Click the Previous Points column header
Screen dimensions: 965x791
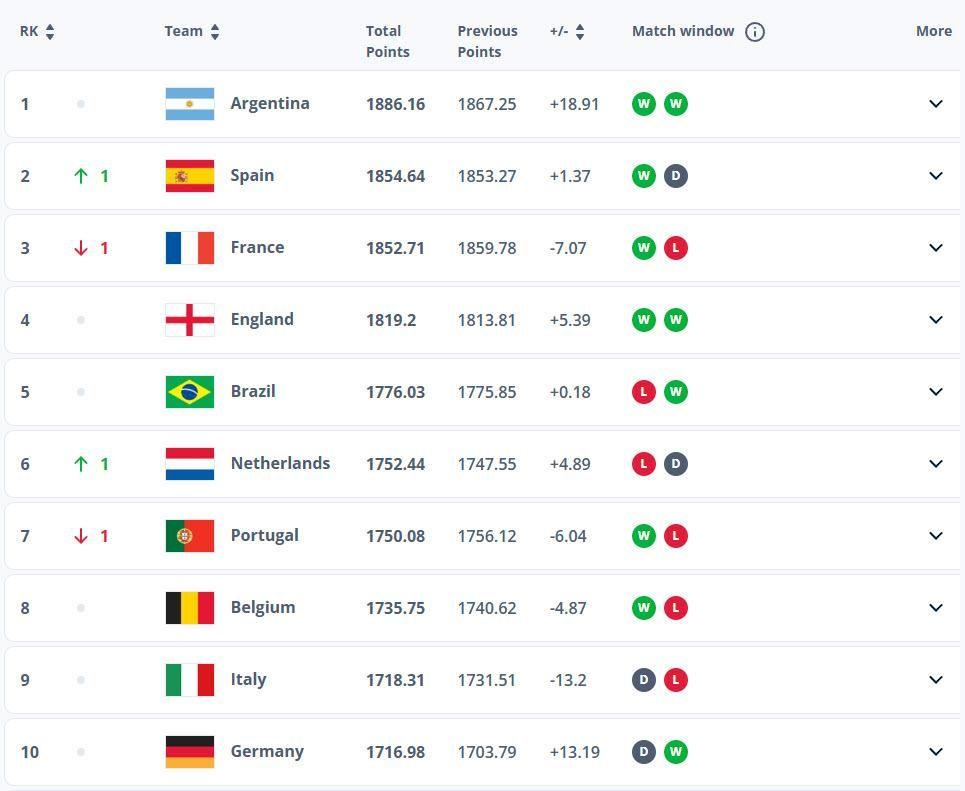click(x=487, y=41)
